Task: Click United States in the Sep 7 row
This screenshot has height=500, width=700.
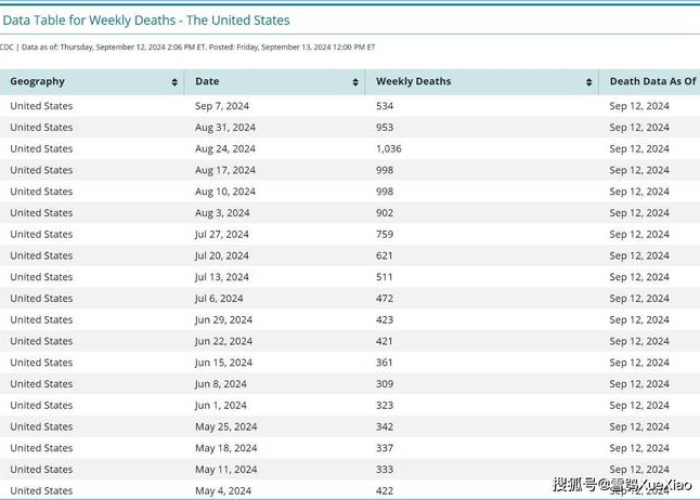Action: click(42, 106)
